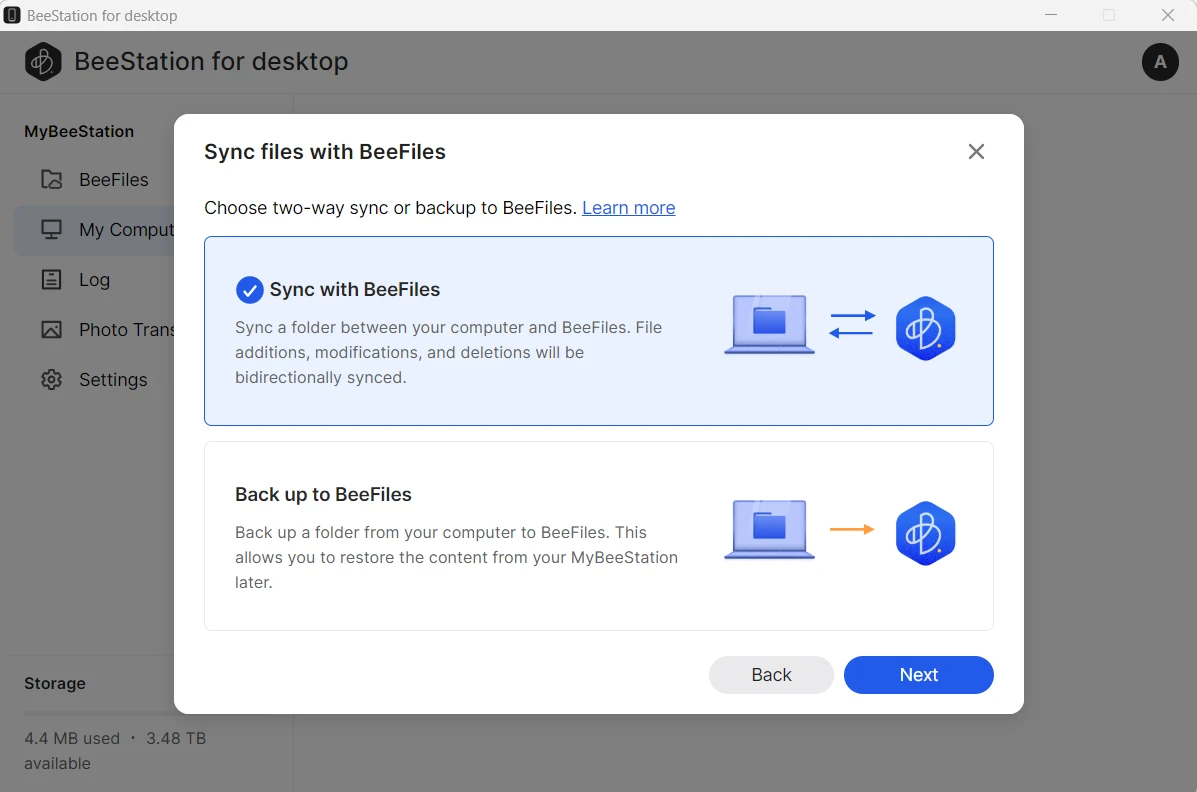Click the BeeStation logo in the header
Screen dimensions: 1197x792
click(43, 62)
